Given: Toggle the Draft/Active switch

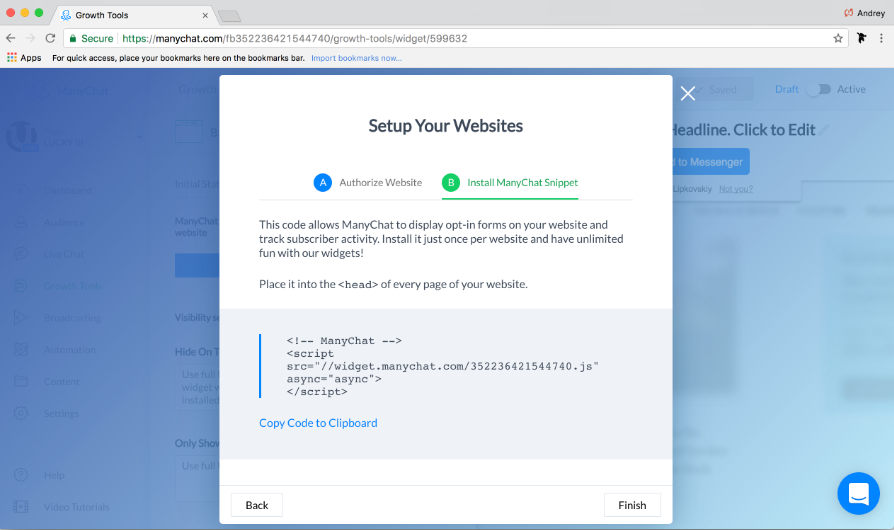Looking at the screenshot, I should (819, 89).
